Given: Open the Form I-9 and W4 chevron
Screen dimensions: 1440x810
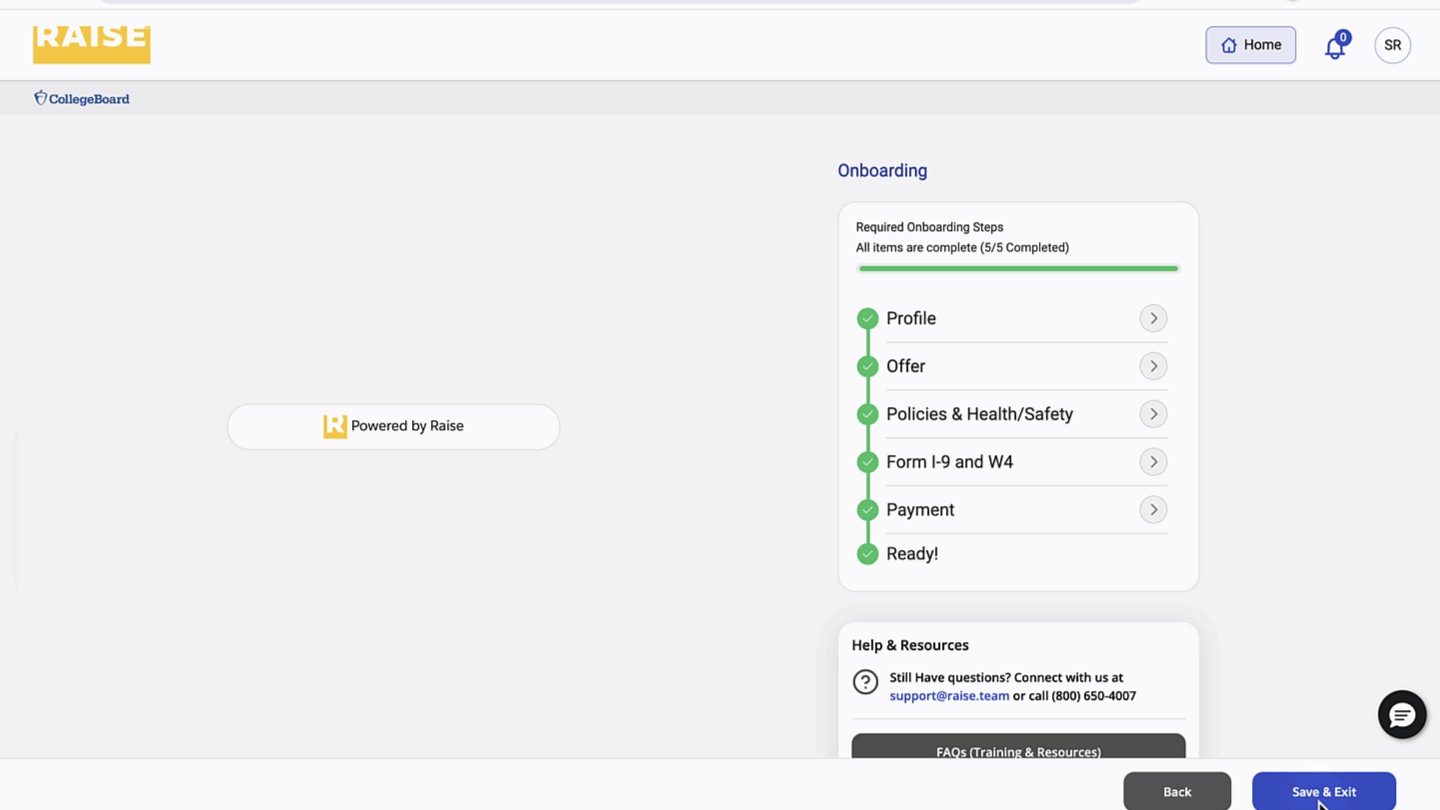Looking at the screenshot, I should pos(1153,462).
